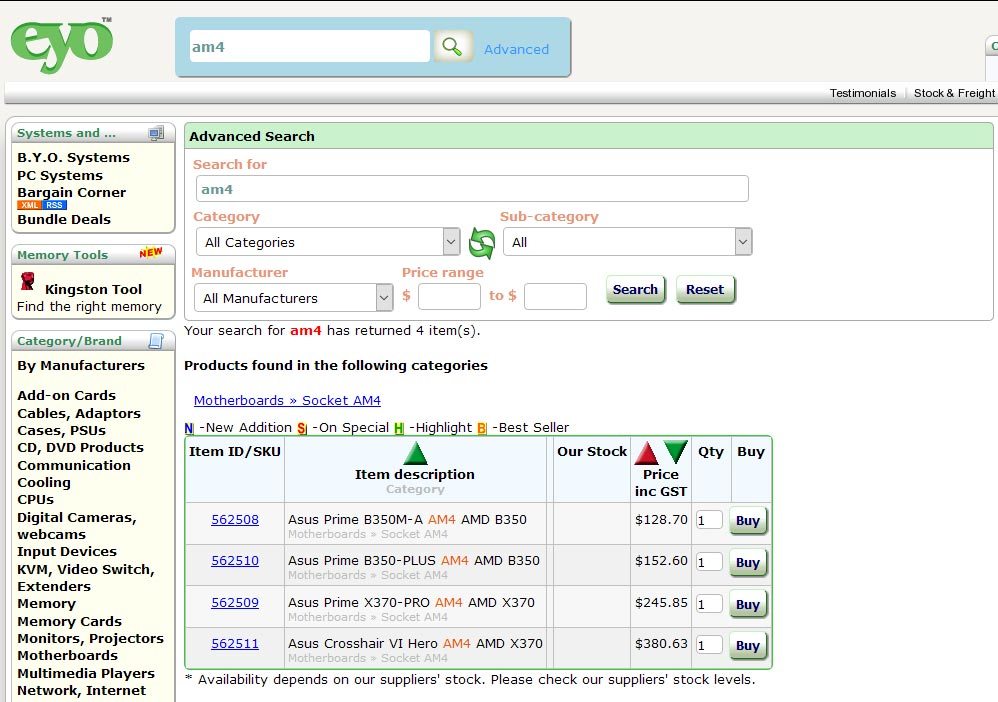
Task: Open KVM, Video Switch, Extenders category
Action: pyautogui.click(x=85, y=577)
